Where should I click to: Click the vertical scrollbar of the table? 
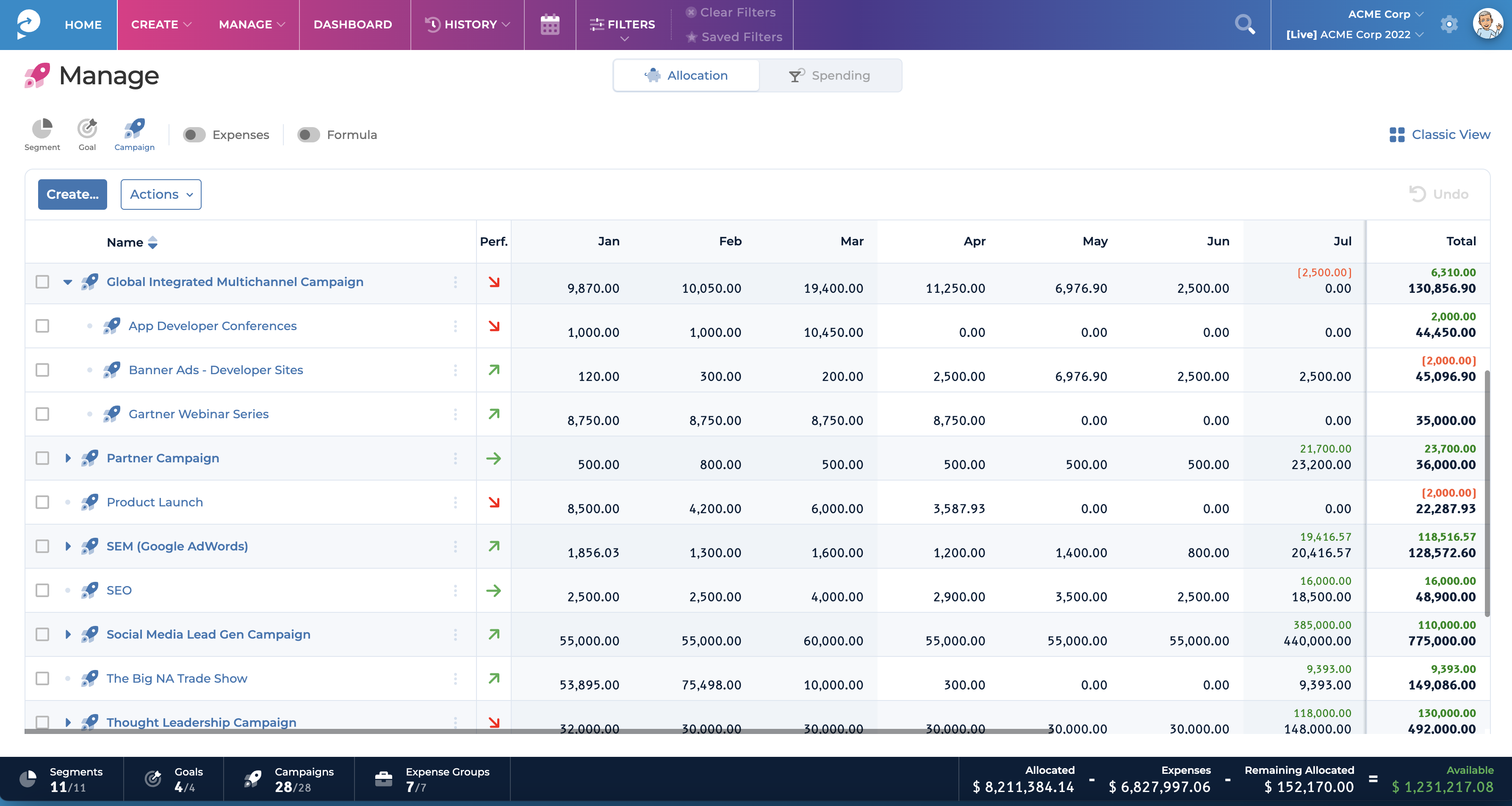coord(1487,493)
